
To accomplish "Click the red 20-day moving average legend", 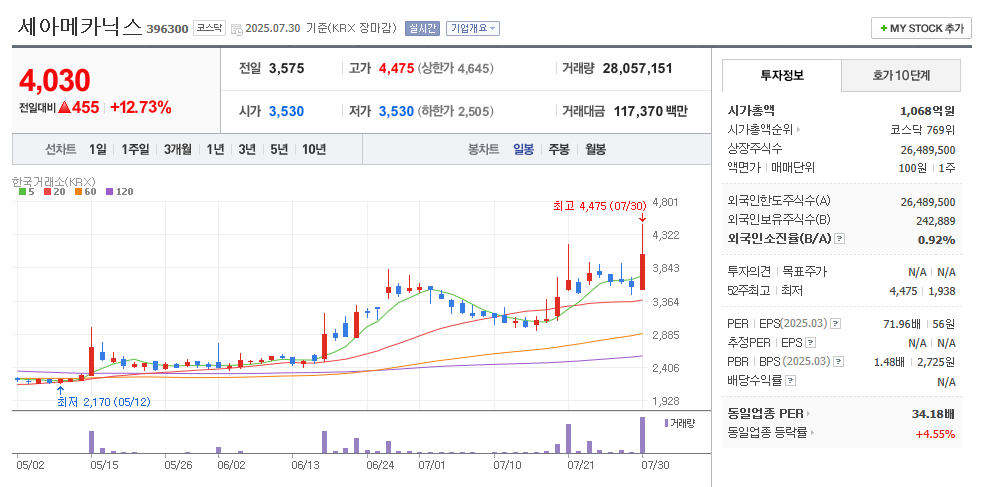I will pos(54,191).
